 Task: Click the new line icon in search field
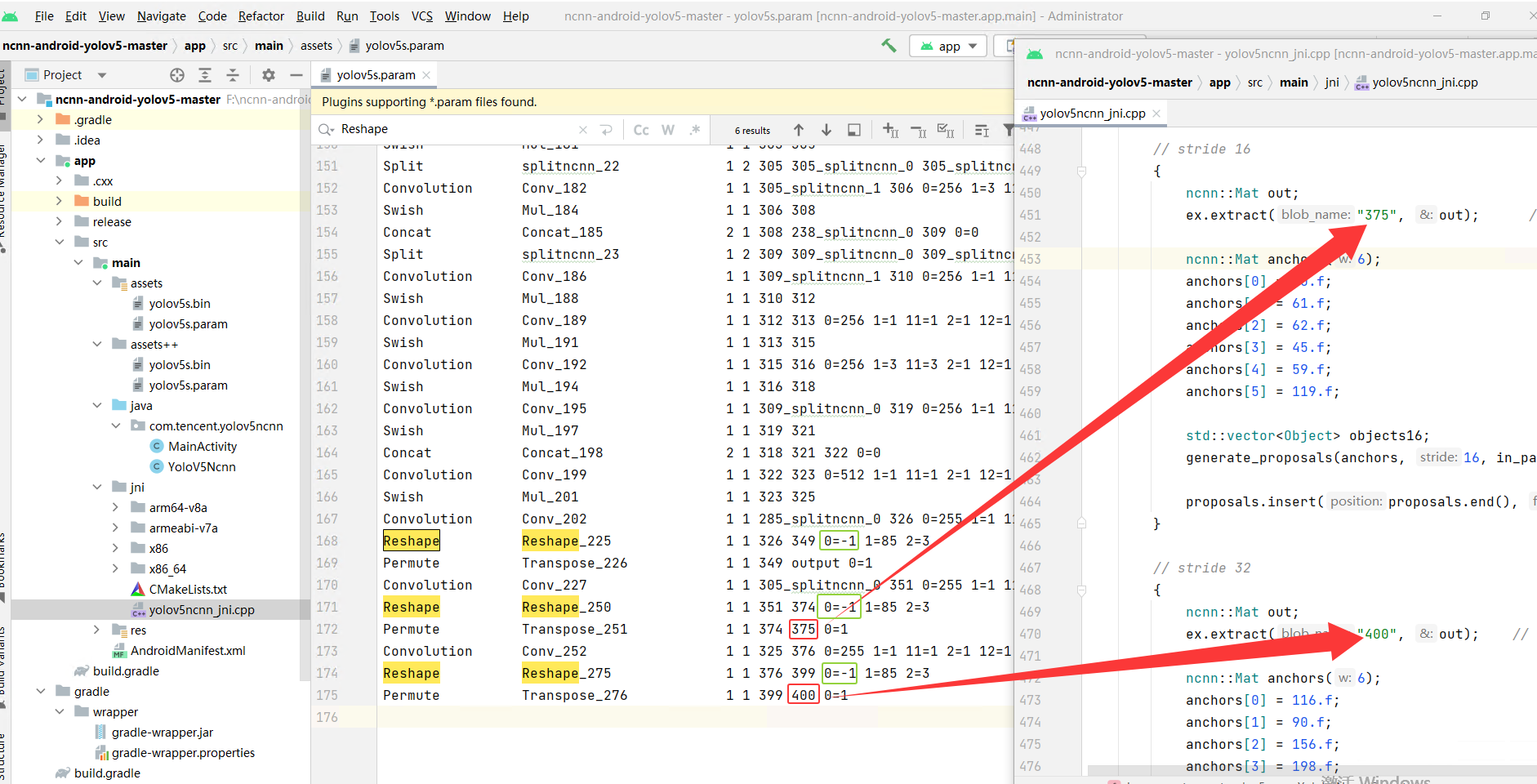tap(606, 130)
